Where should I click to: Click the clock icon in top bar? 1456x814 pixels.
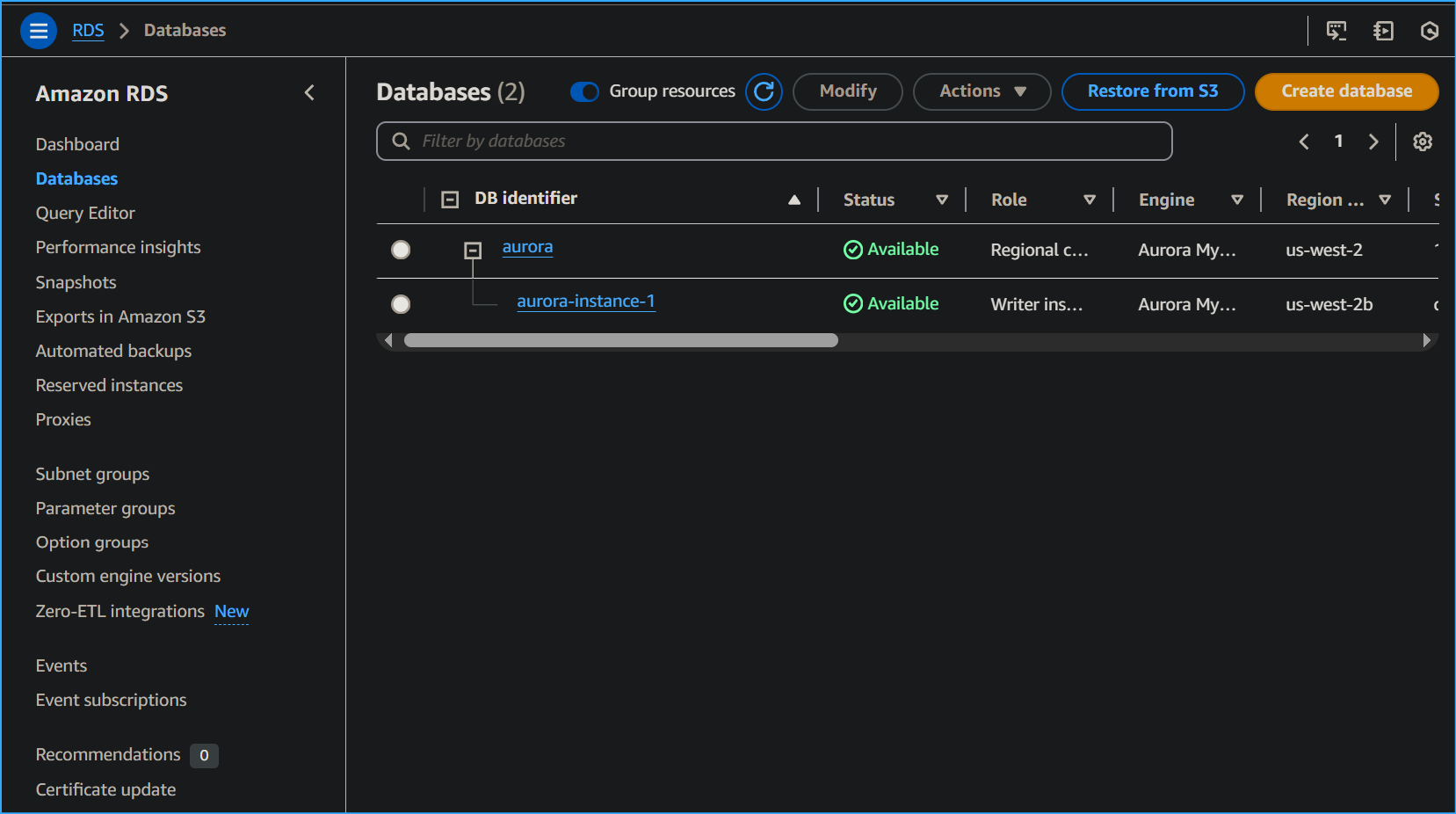(x=1430, y=31)
